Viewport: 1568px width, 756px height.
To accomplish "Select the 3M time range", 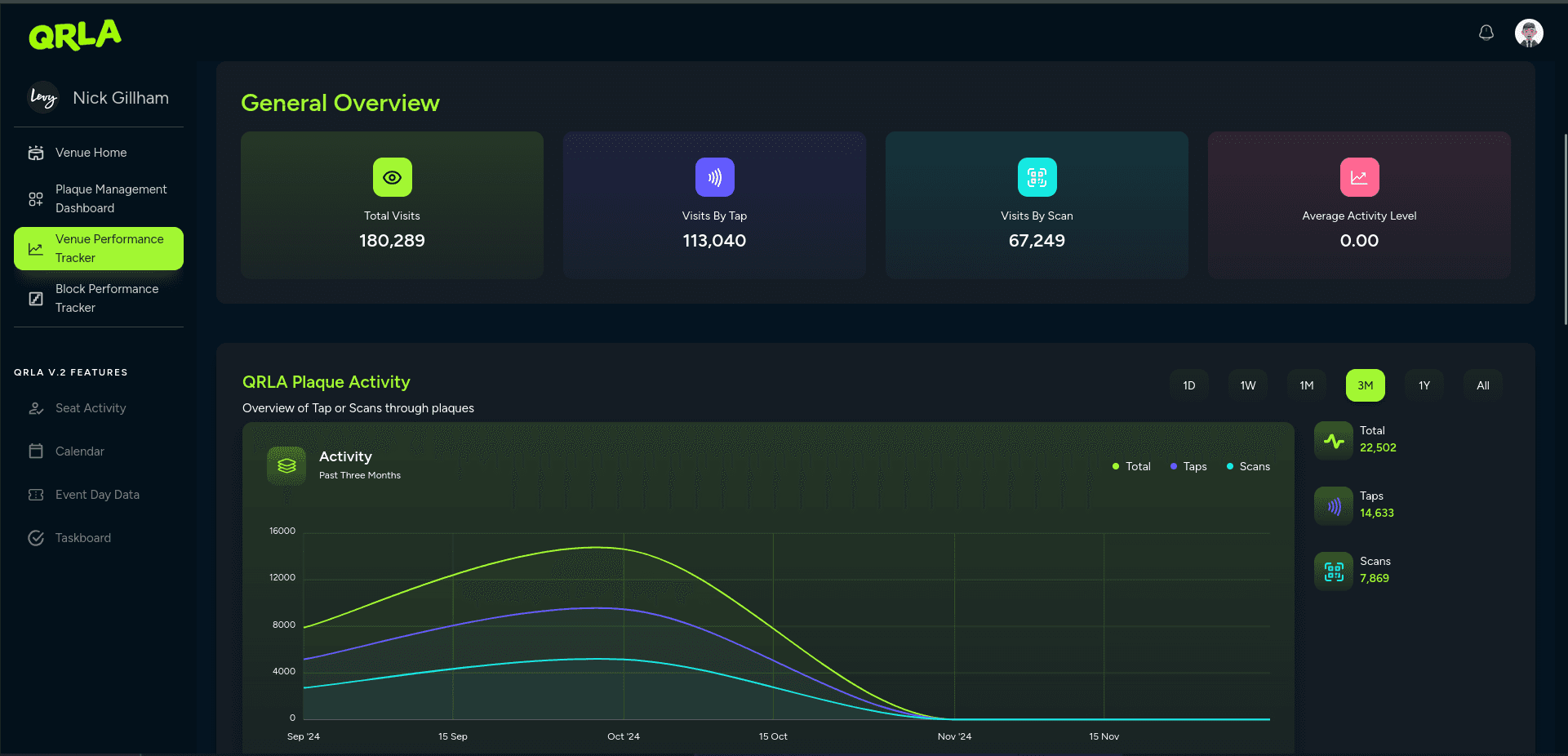I will [1366, 385].
